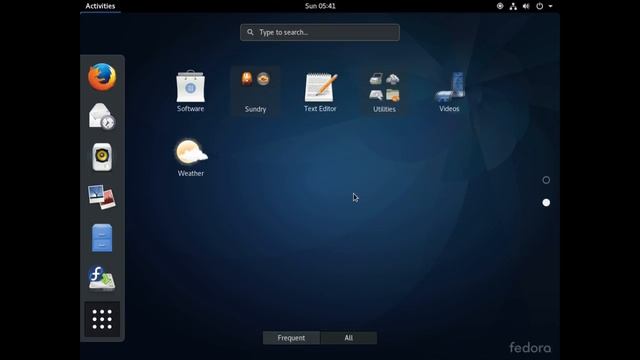Launch Firefox from the dock

[102, 77]
